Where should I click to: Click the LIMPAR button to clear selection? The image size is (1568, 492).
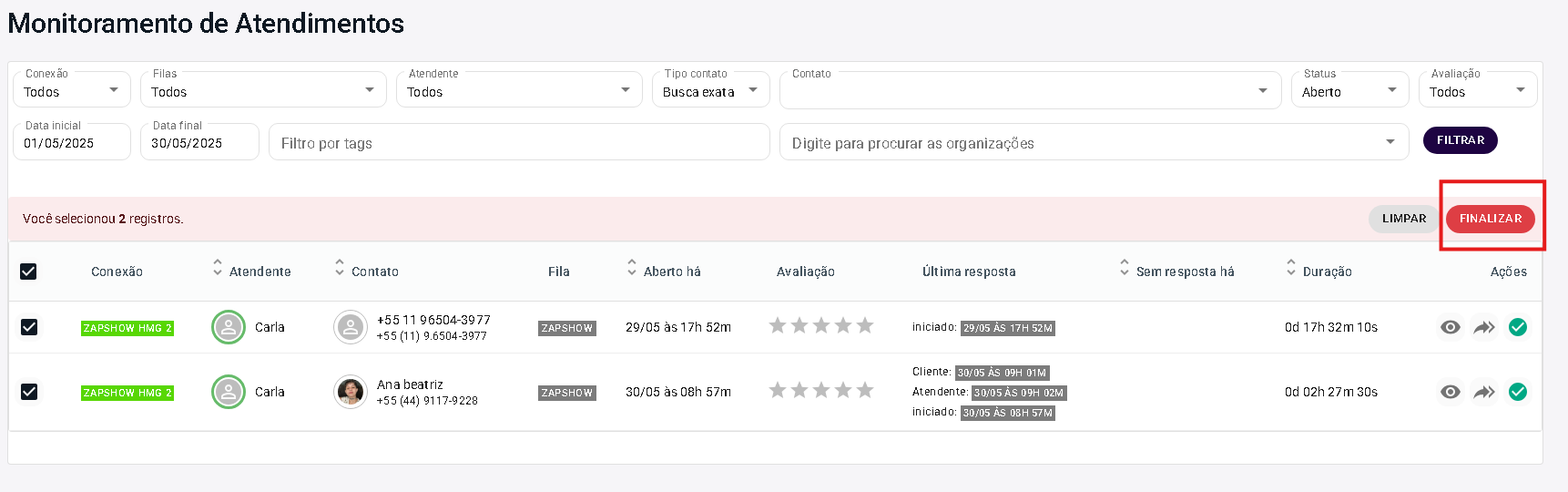coord(1403,219)
